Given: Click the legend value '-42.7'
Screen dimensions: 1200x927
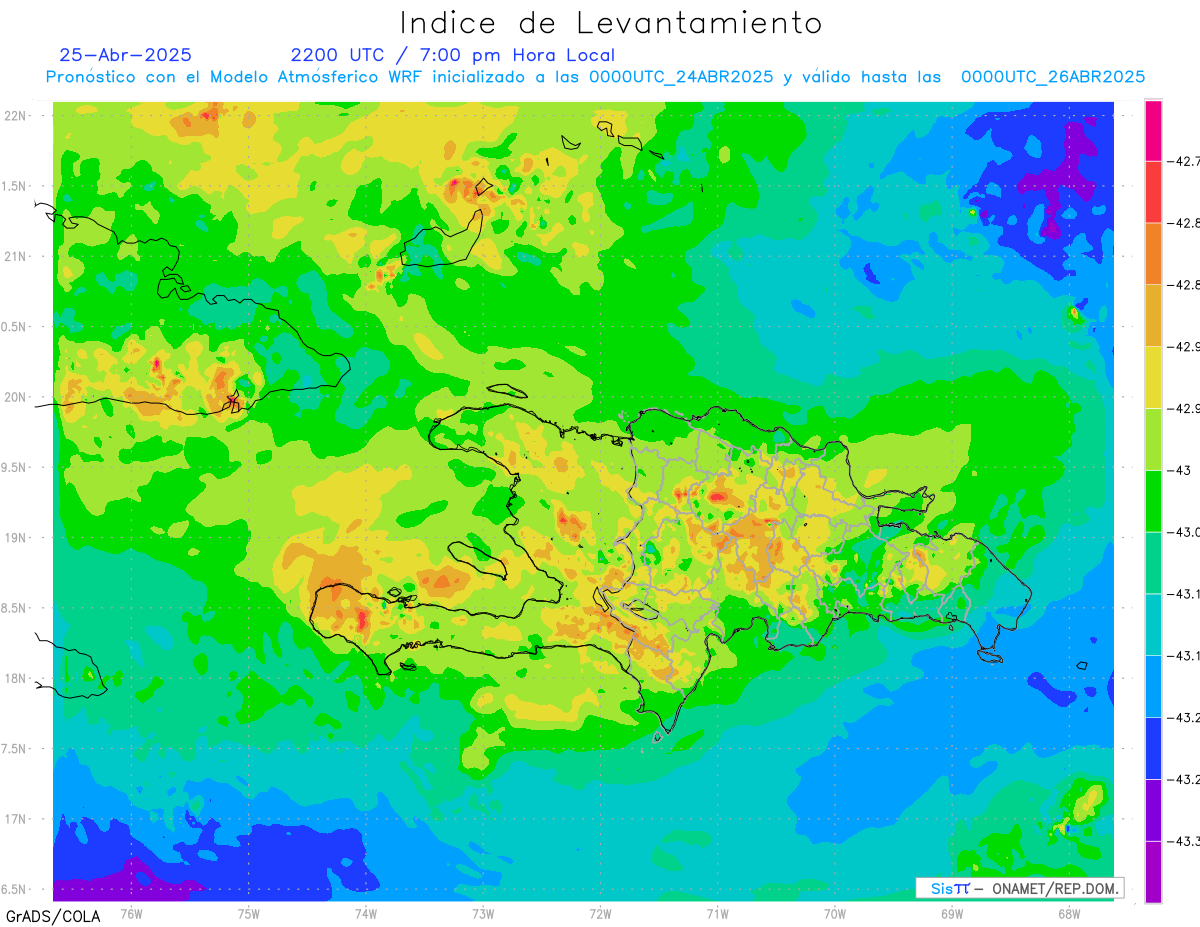Looking at the screenshot, I should click(x=1185, y=161).
